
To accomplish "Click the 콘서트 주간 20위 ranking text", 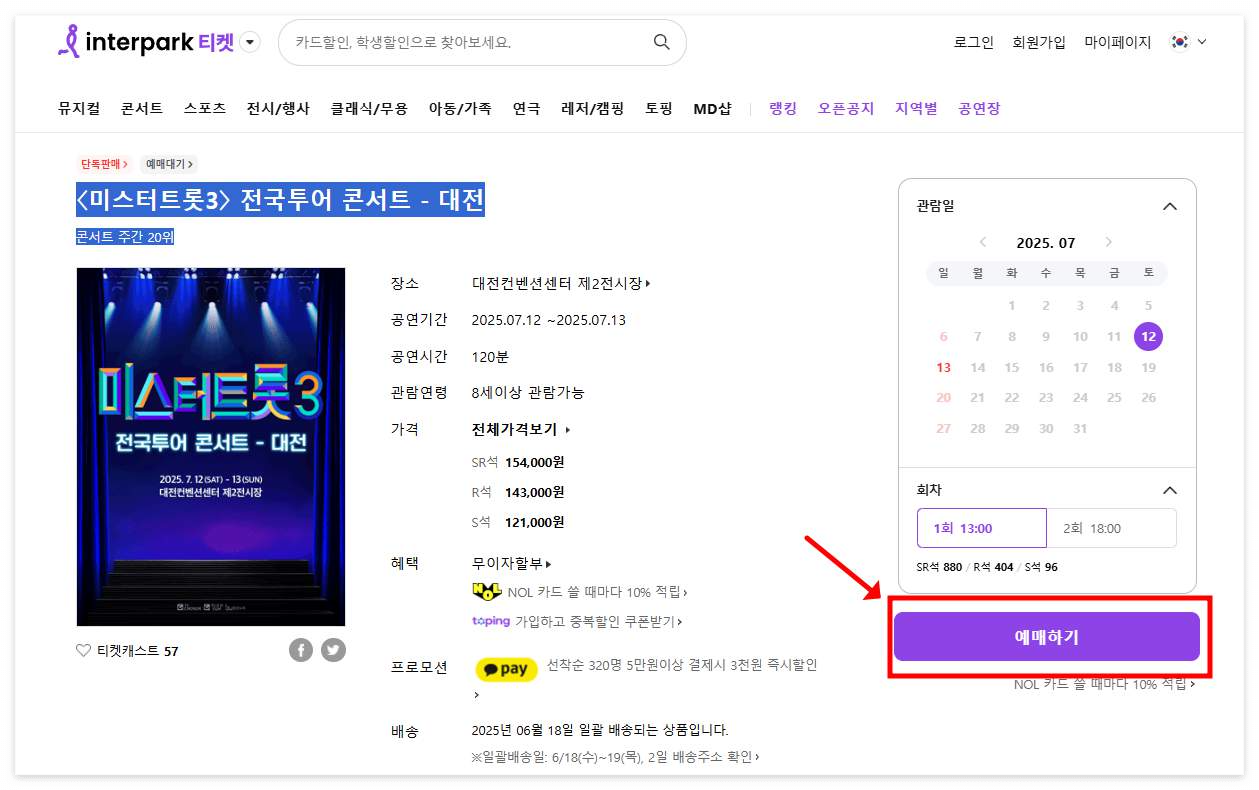I will point(125,237).
